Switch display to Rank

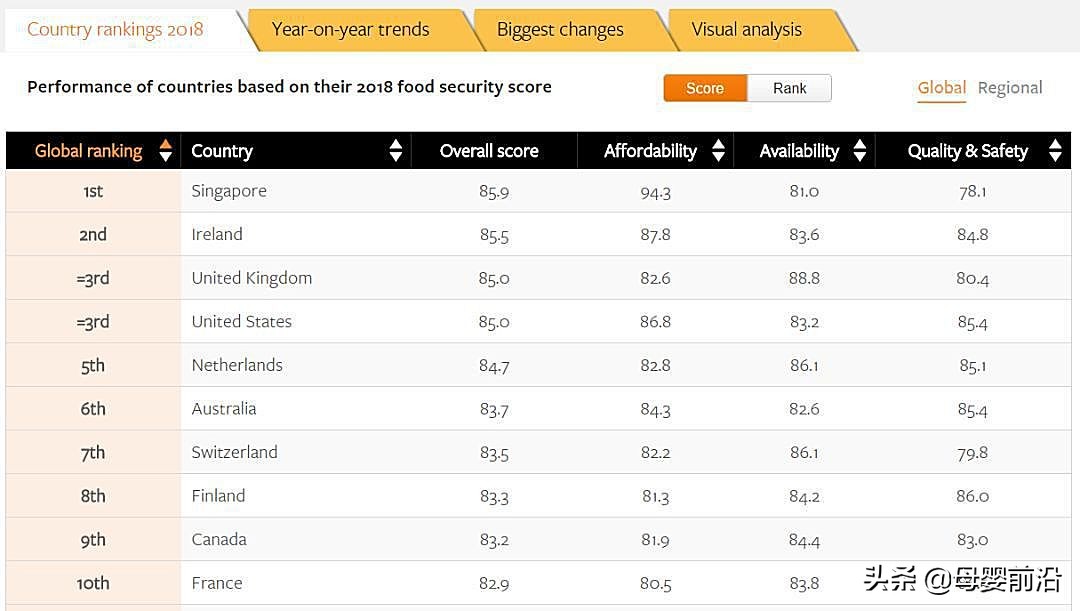click(789, 88)
